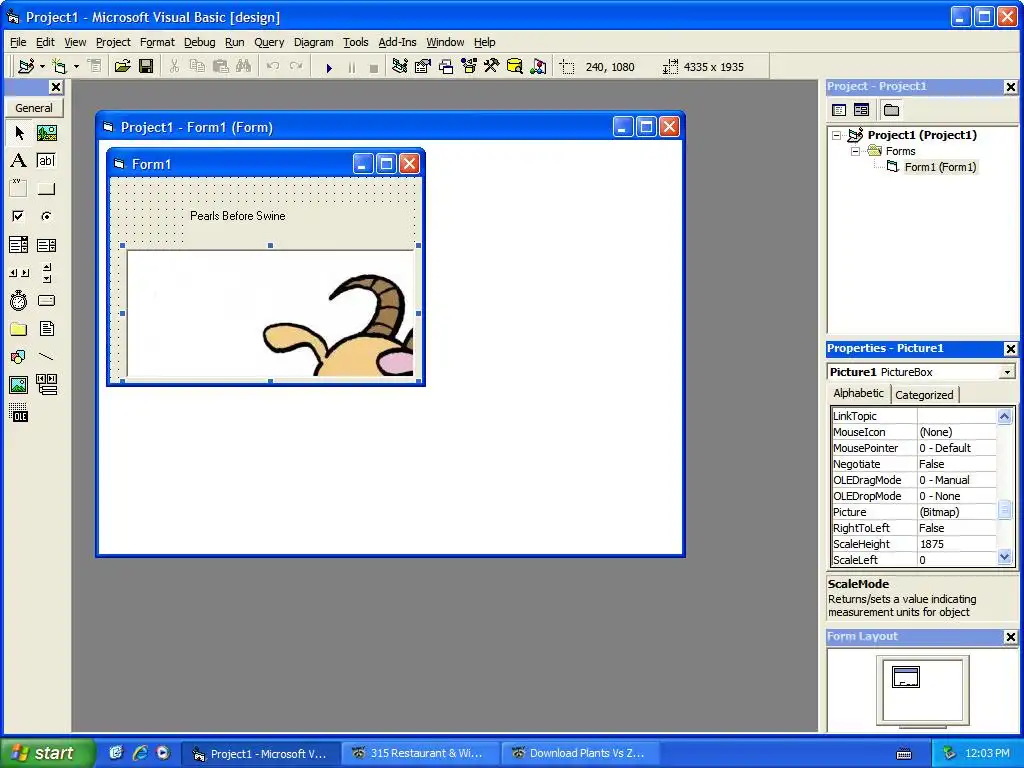
Task: Open the Project menu
Action: pyautogui.click(x=113, y=42)
